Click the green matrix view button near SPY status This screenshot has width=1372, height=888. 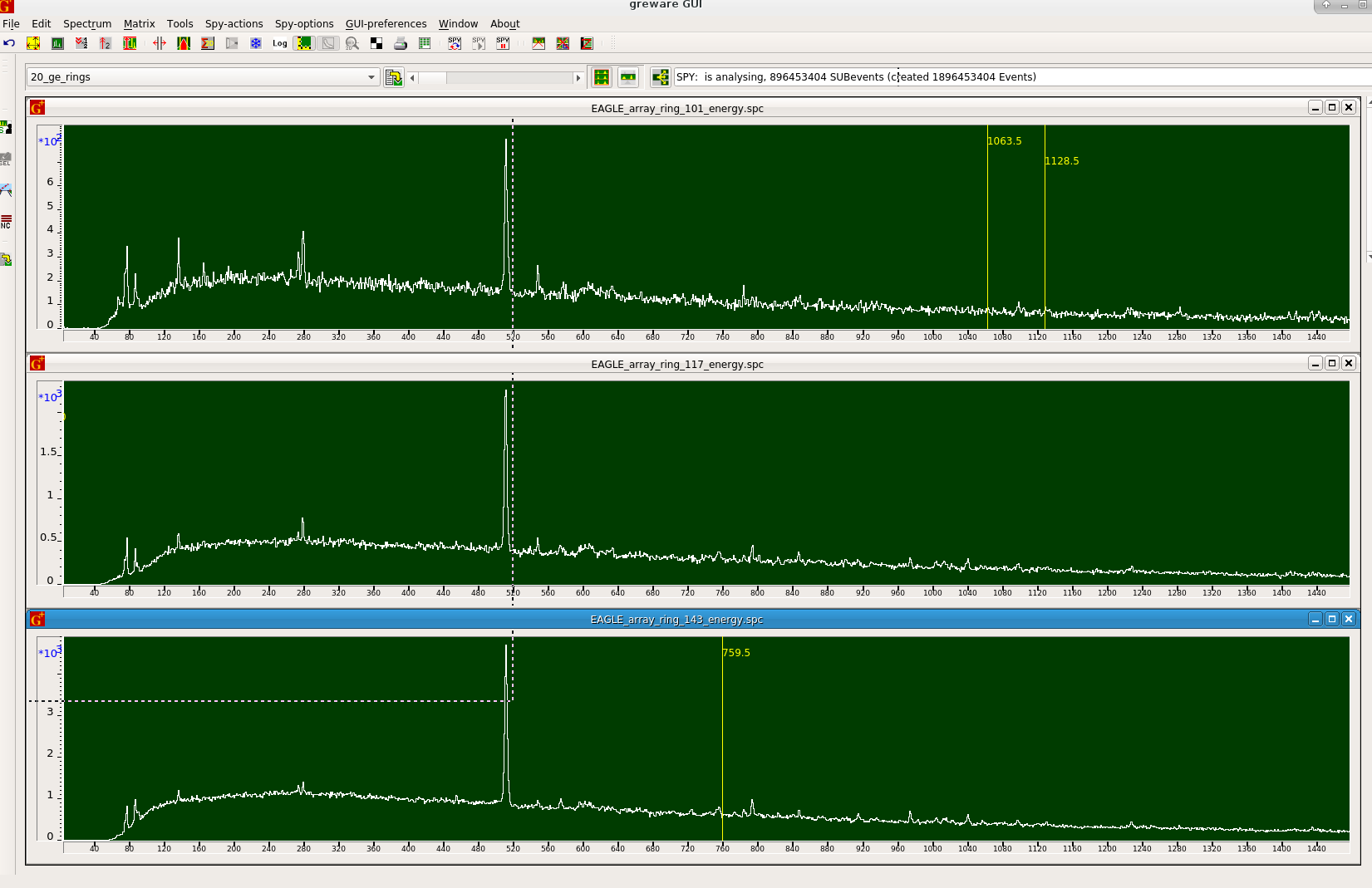[x=601, y=76]
